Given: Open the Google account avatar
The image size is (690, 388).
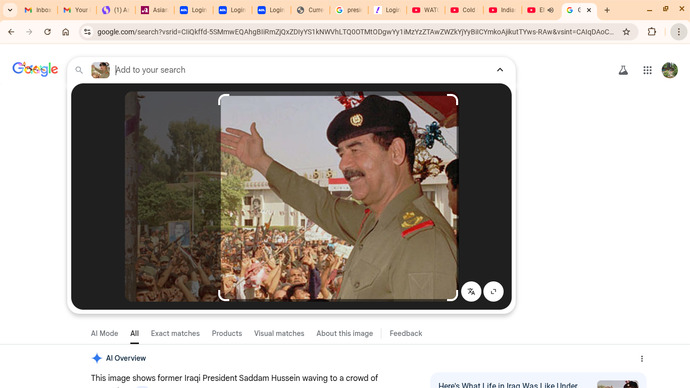Looking at the screenshot, I should [670, 70].
